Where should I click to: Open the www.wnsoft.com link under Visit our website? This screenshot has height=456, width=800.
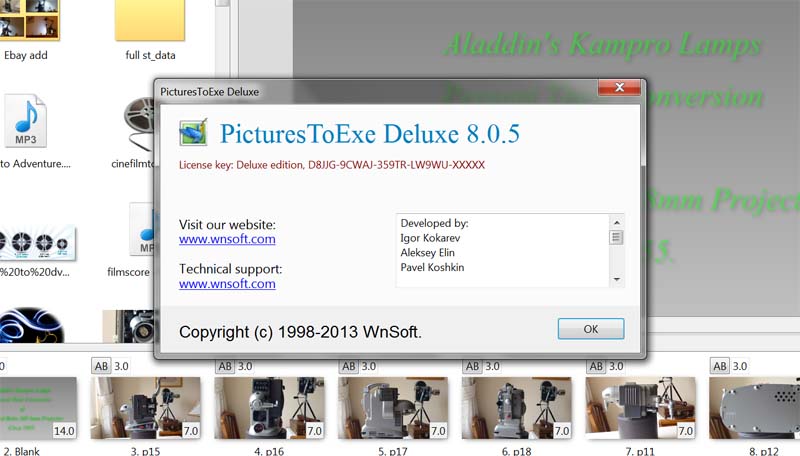227,239
